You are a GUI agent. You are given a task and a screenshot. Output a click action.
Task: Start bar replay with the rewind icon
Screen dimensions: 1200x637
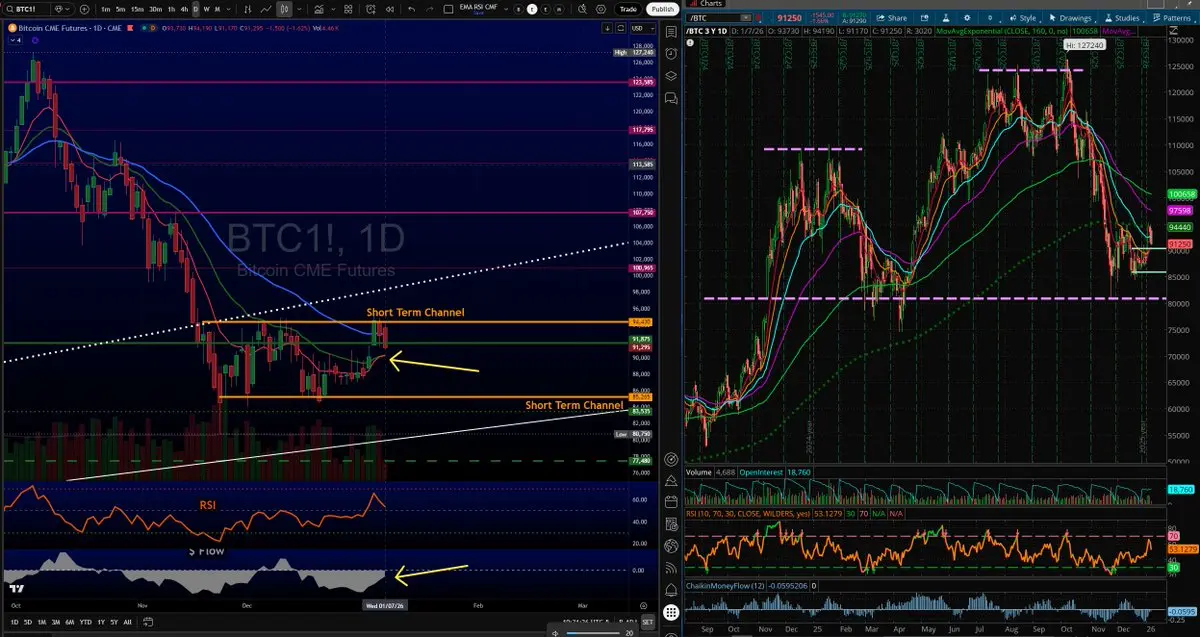[x=390, y=9]
